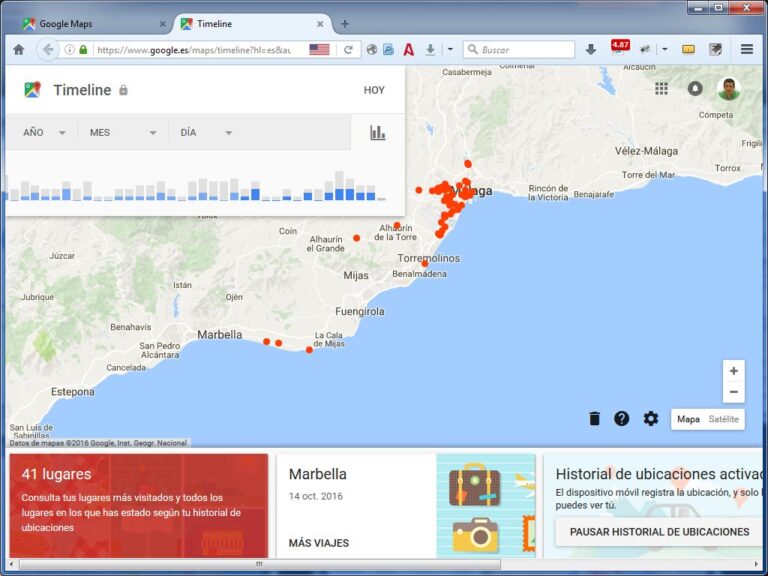Click the Timeline lock privacy icon
The image size is (768, 576).
point(123,90)
